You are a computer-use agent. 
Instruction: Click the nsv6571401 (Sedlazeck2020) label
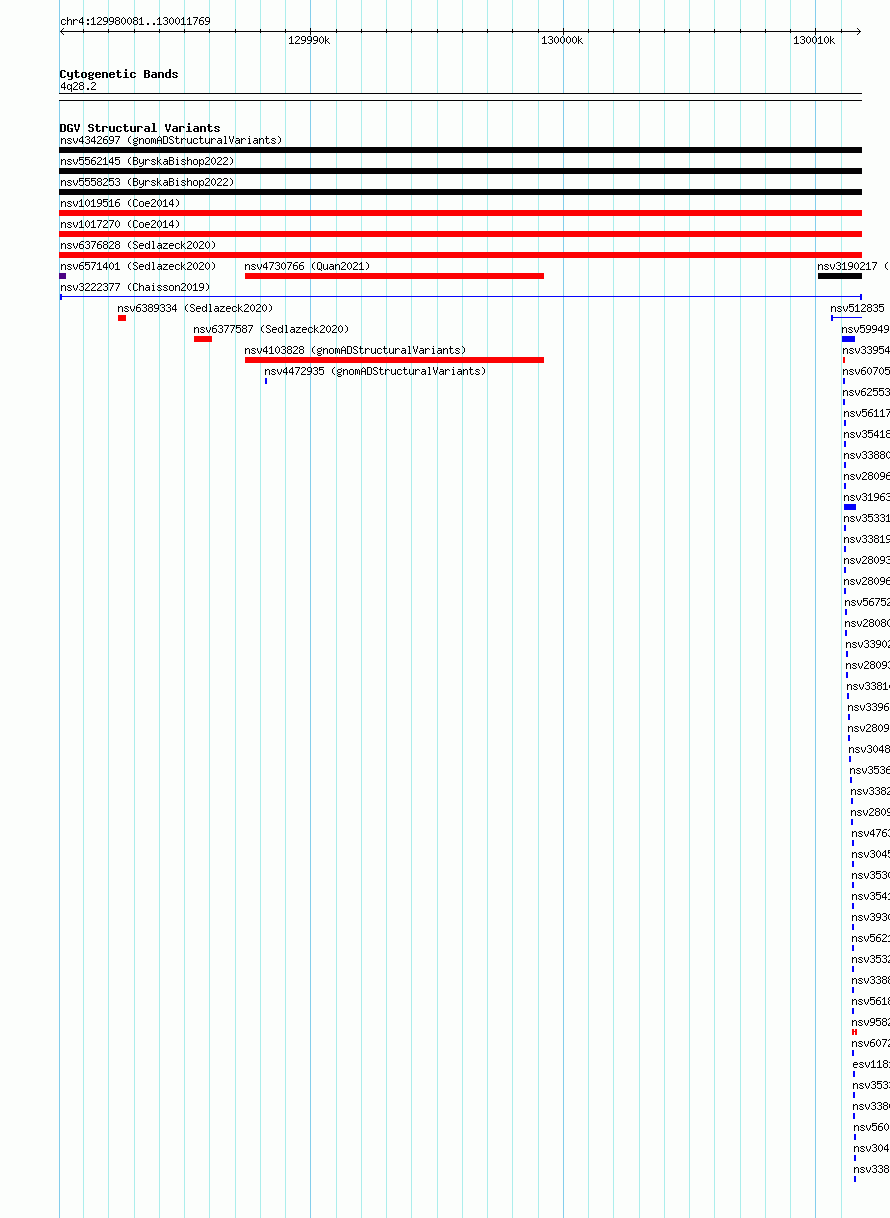click(138, 266)
